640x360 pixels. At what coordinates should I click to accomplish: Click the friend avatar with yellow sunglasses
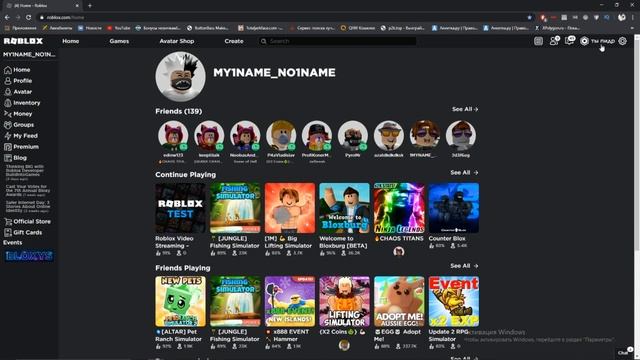pos(389,136)
